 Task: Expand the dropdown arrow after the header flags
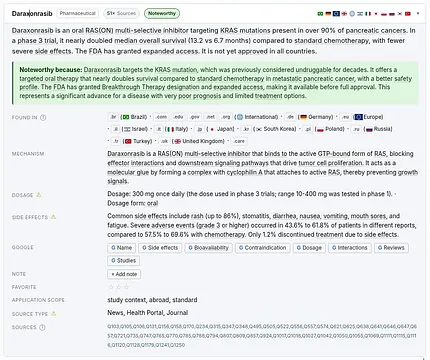pyautogui.click(x=418, y=14)
